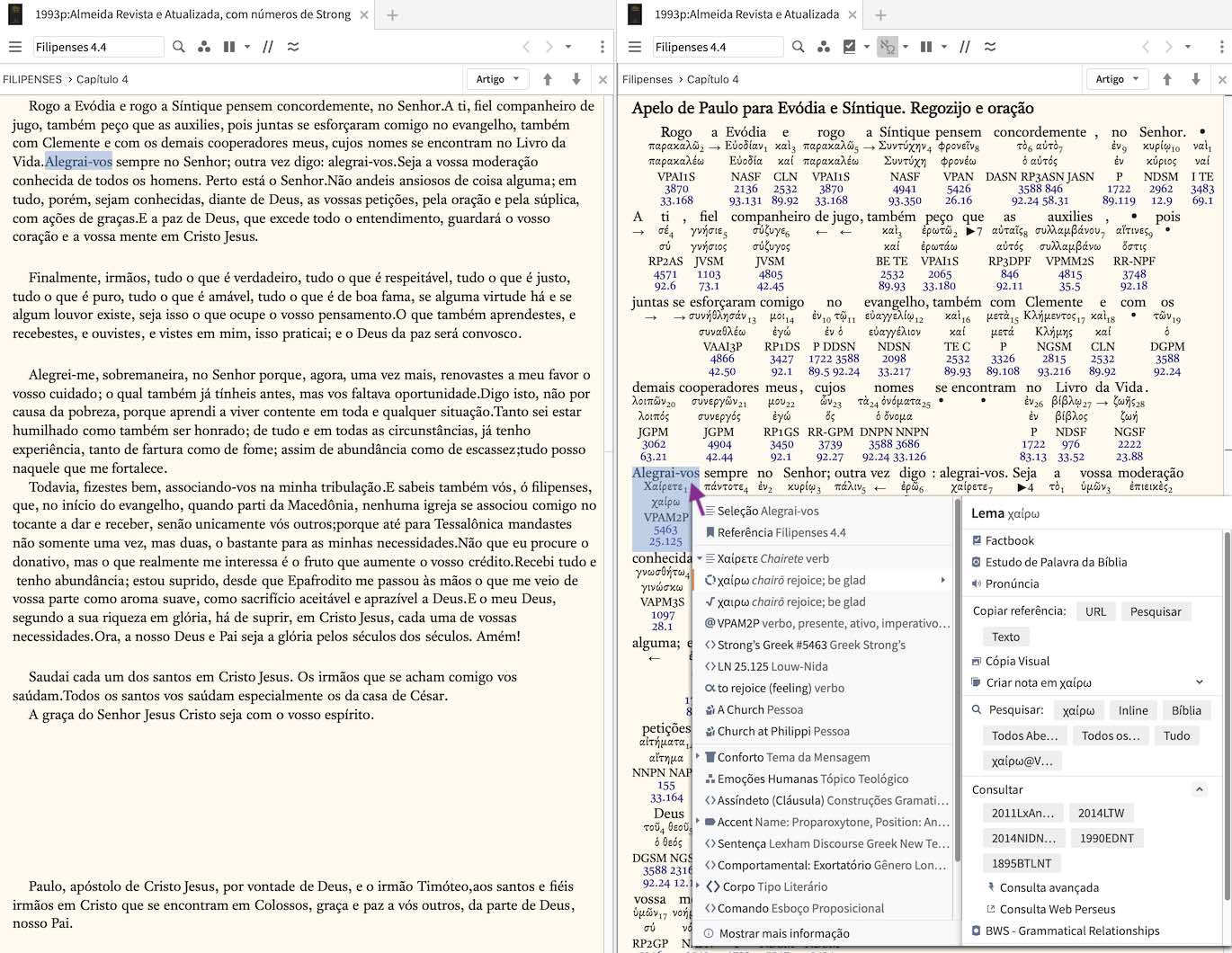Open the left pane's hamburger panel menu
The image size is (1232, 953).
(x=14, y=47)
